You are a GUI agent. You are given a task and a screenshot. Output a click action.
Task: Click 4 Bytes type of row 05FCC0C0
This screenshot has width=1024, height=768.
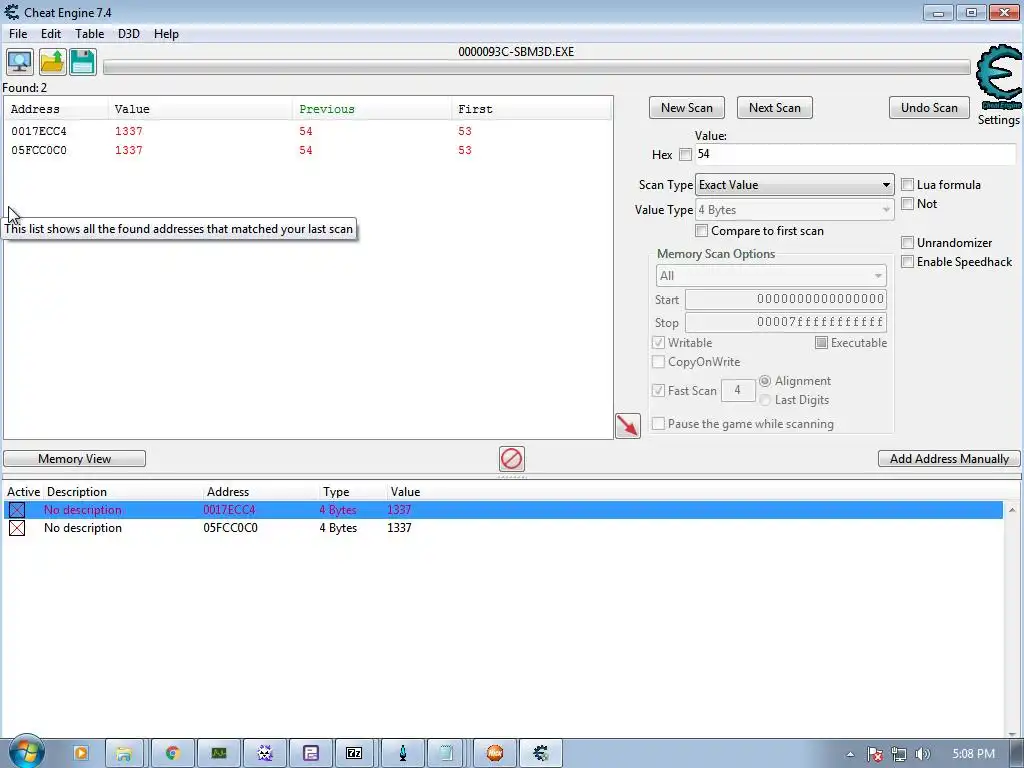point(338,528)
